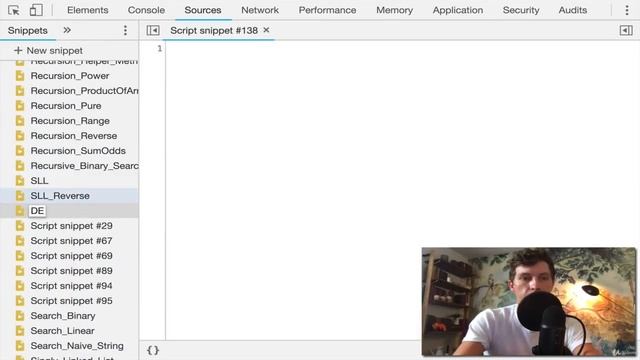Open the Security tab
Screen dimensions: 640x360
(x=521, y=10)
